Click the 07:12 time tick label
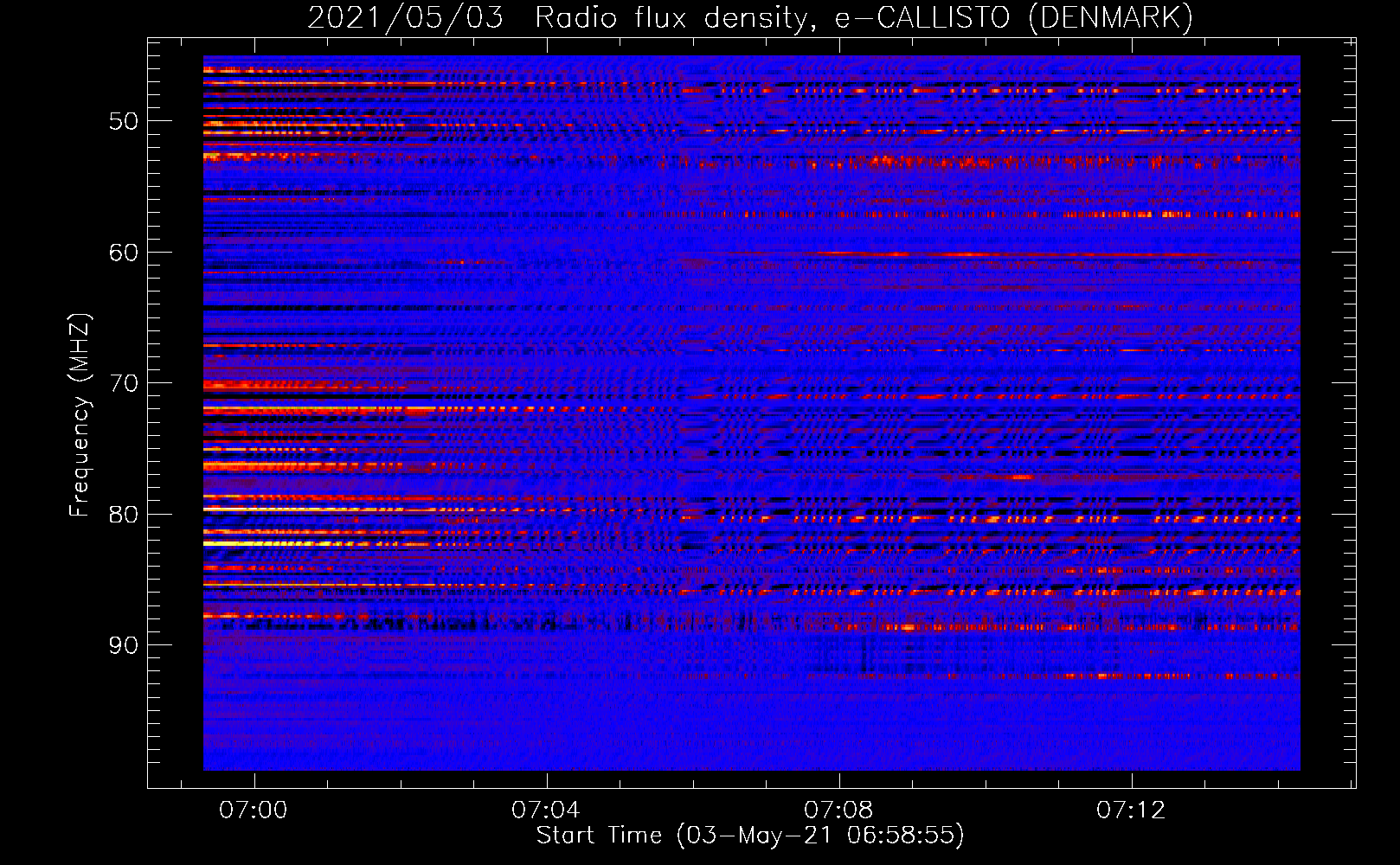Viewport: 1400px width, 865px height. [x=1131, y=811]
